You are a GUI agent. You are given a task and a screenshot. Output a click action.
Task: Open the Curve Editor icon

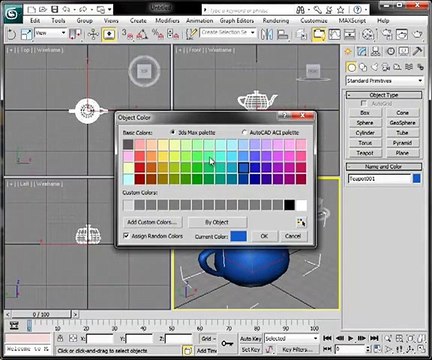click(x=334, y=34)
